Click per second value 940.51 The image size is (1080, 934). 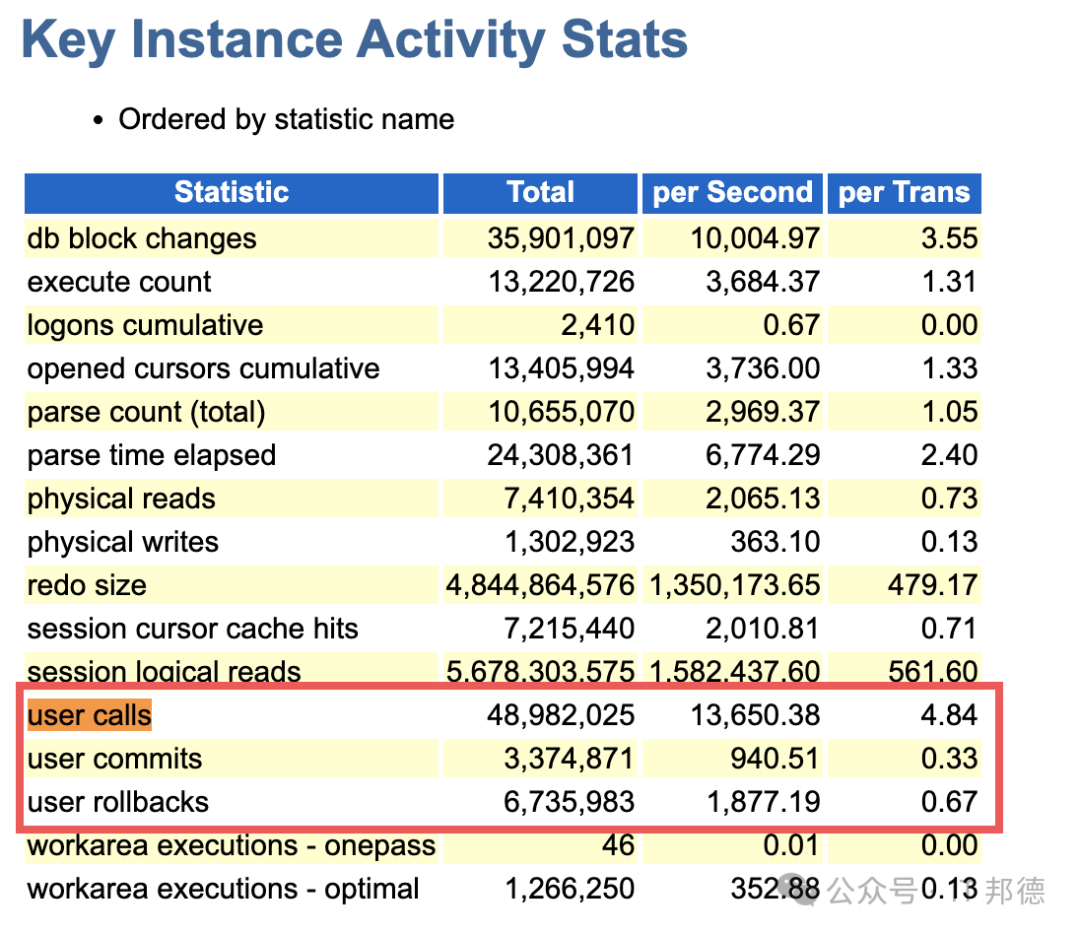click(776, 759)
